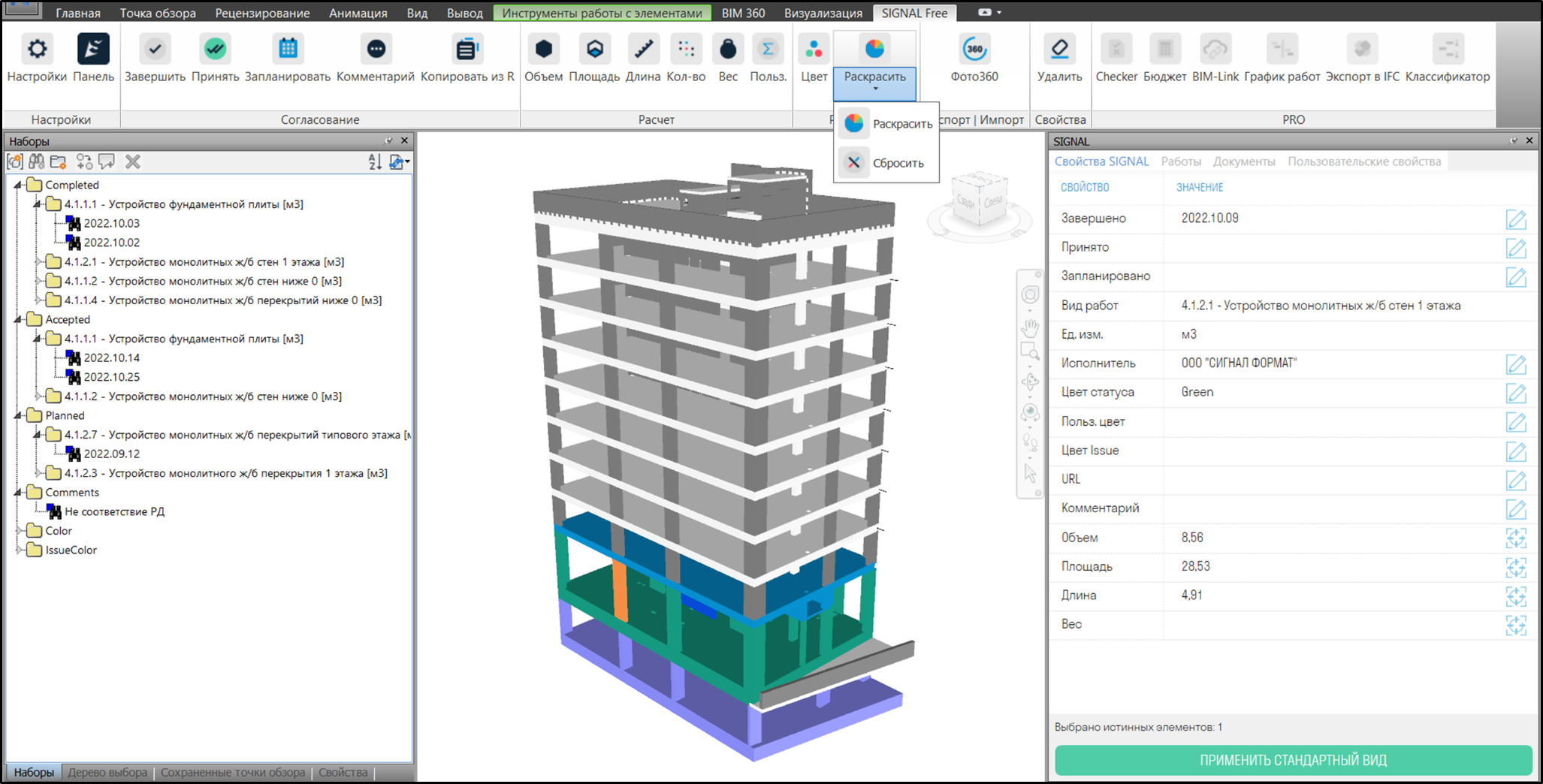Image resolution: width=1543 pixels, height=784 pixels.
Task: Collapse the Accepted folder
Action: click(x=18, y=319)
